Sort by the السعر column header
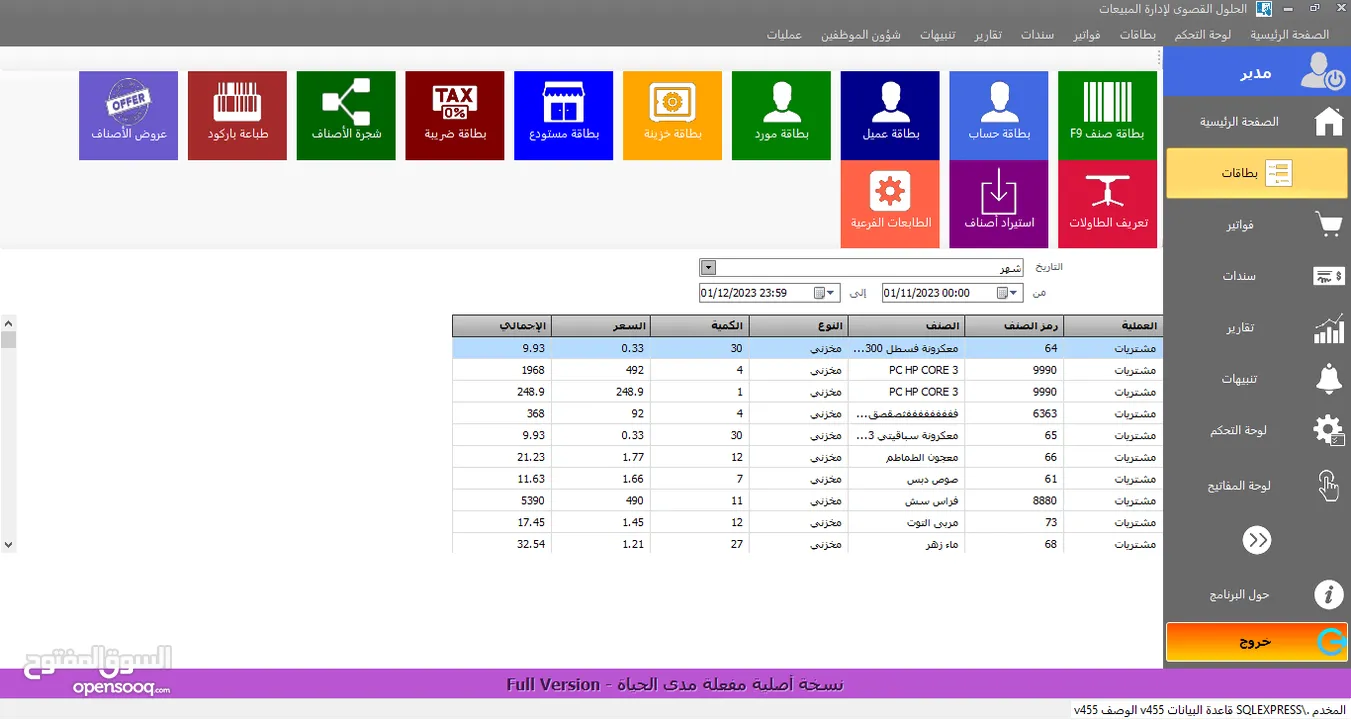The image size is (1351, 720). coord(600,326)
